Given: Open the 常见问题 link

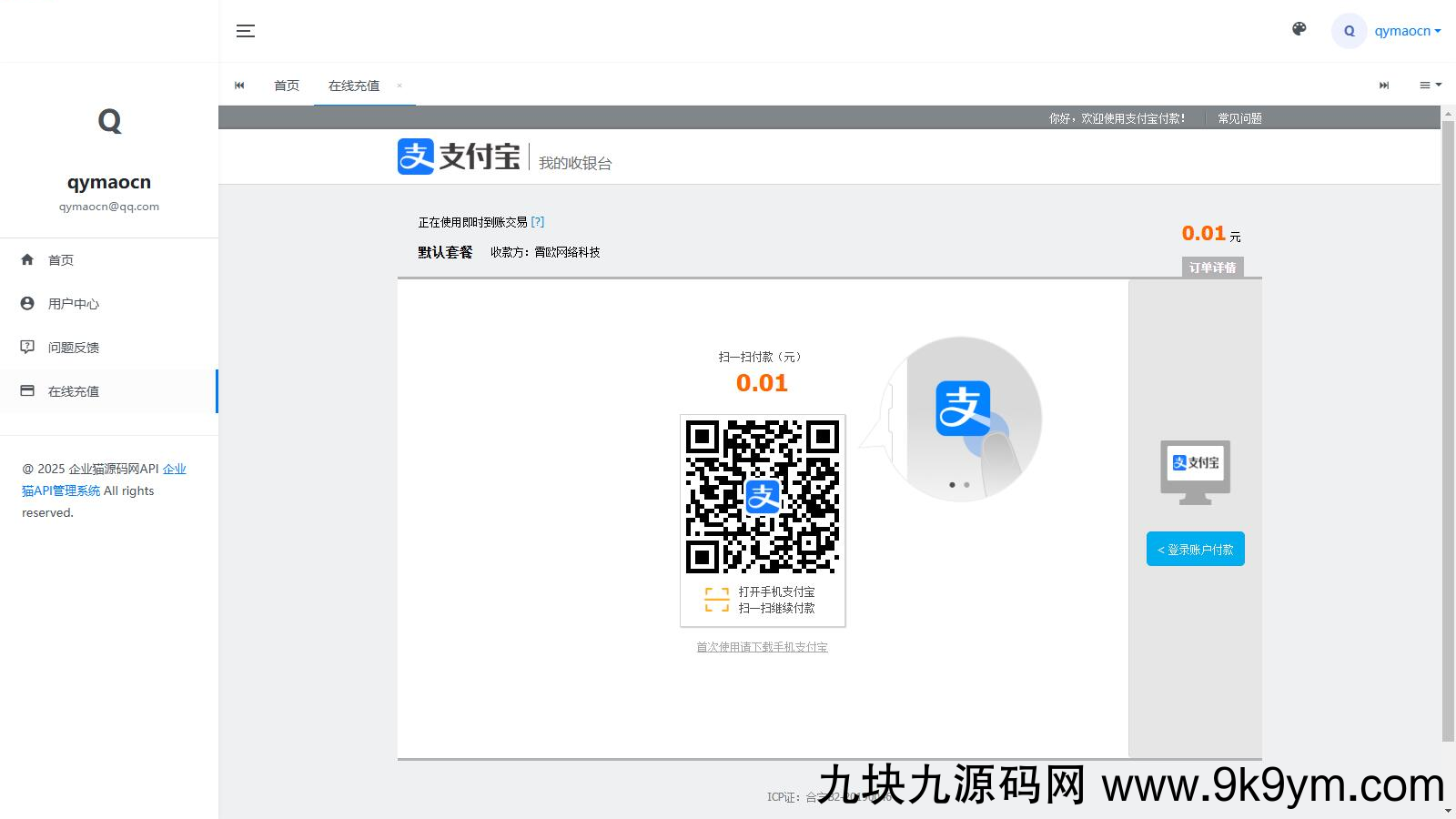Looking at the screenshot, I should click(x=1239, y=118).
